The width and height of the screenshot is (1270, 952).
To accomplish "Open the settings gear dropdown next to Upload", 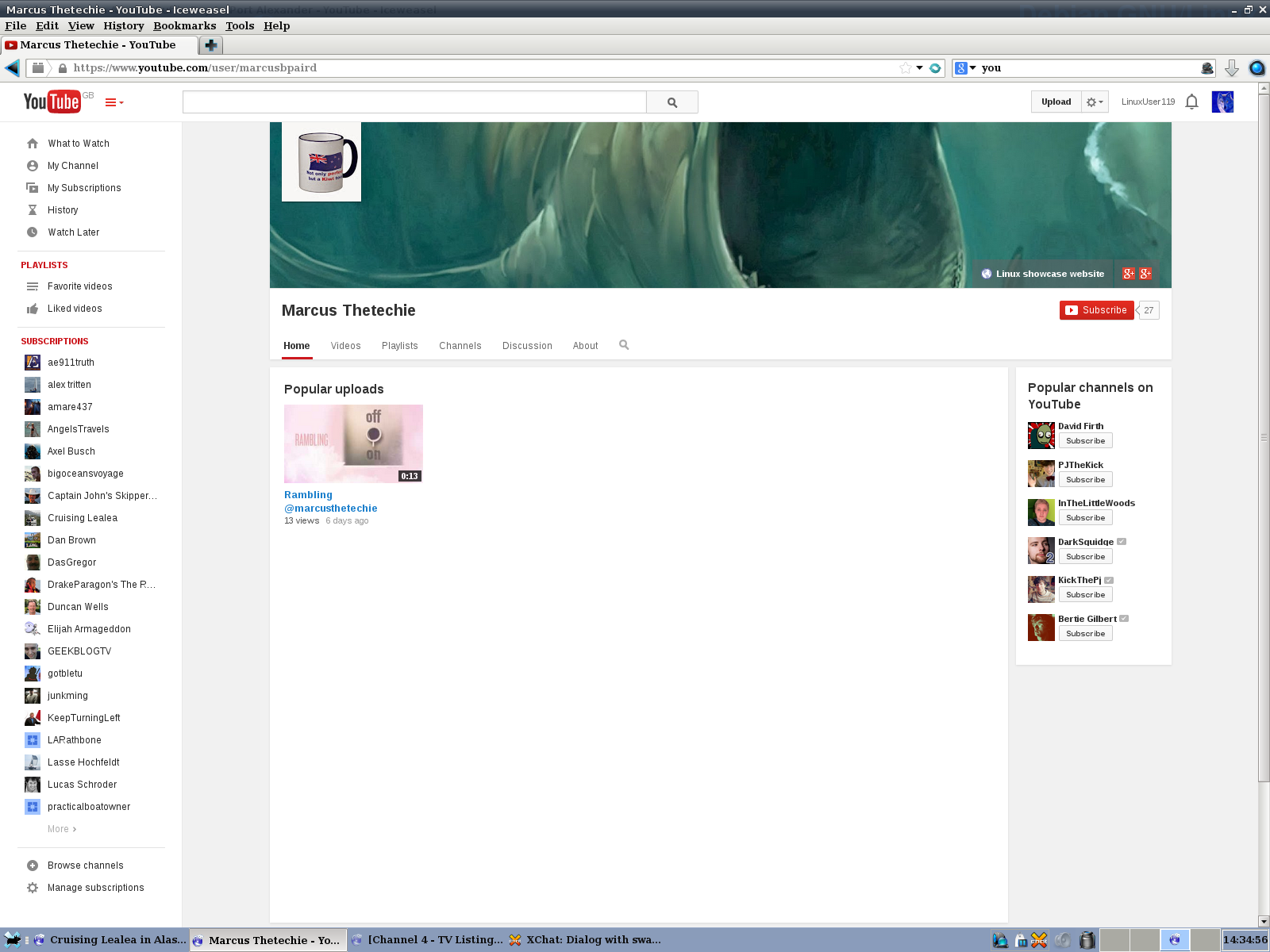I will 1095,102.
